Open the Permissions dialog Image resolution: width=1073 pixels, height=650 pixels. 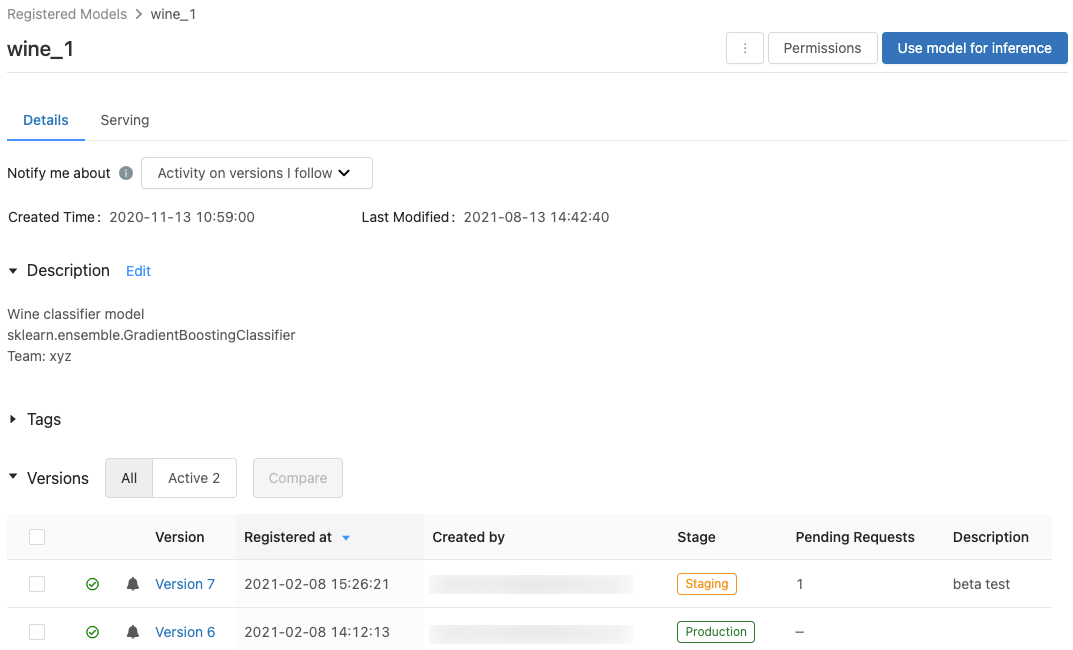(x=822, y=47)
